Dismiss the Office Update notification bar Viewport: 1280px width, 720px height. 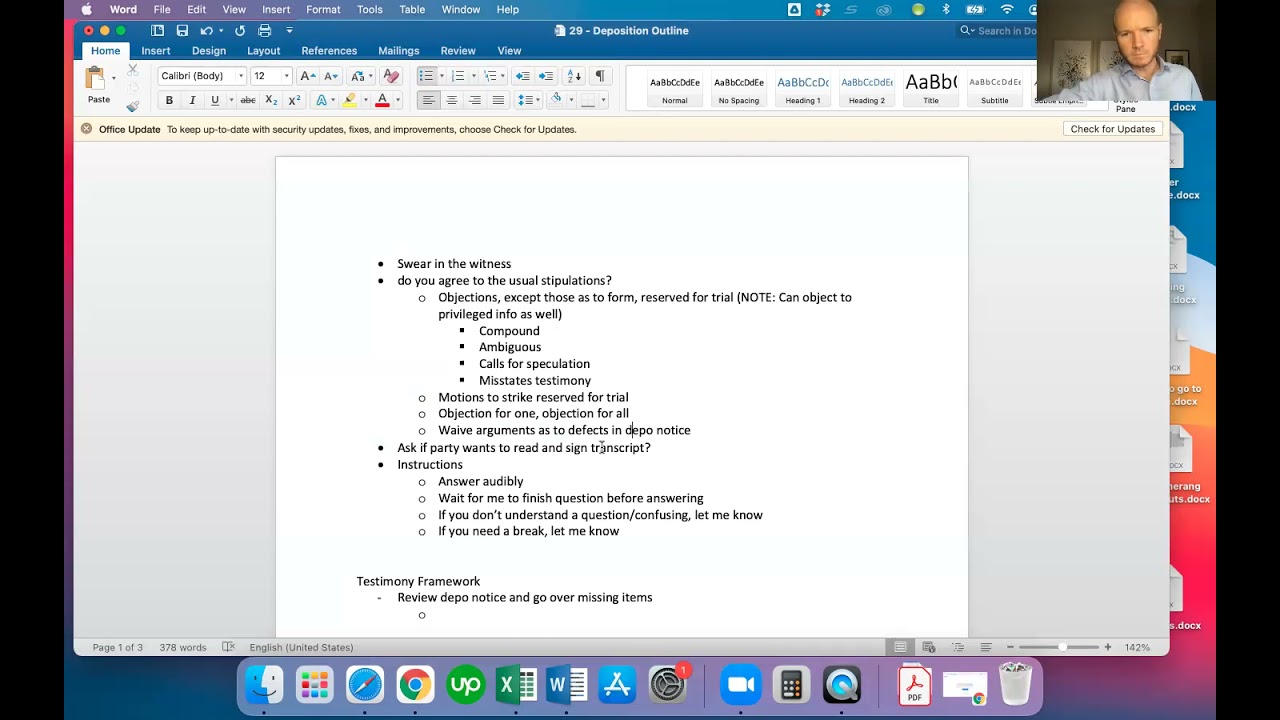point(87,129)
